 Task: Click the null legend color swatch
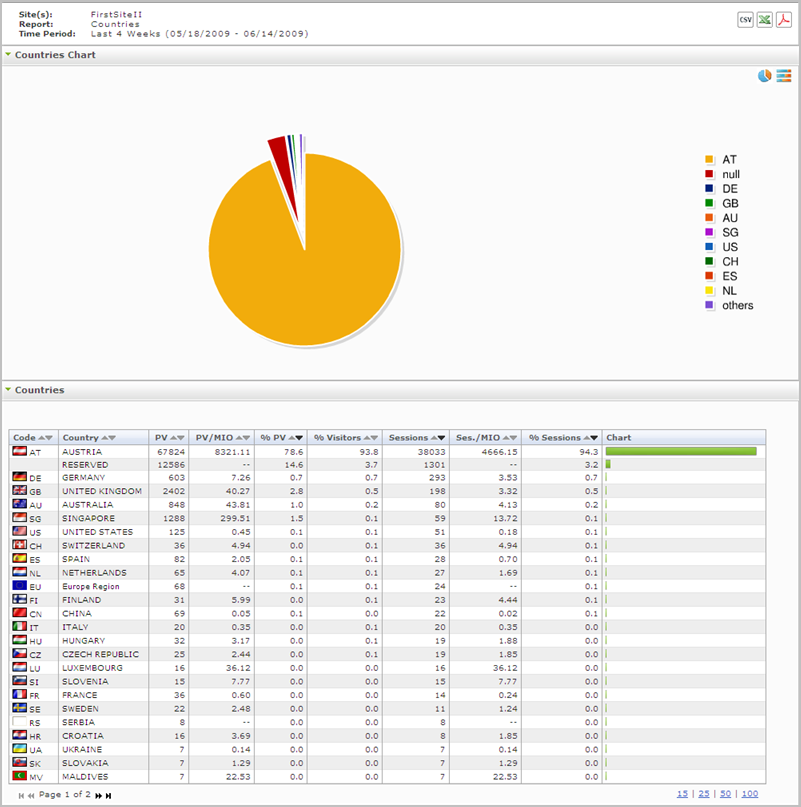pyautogui.click(x=709, y=174)
